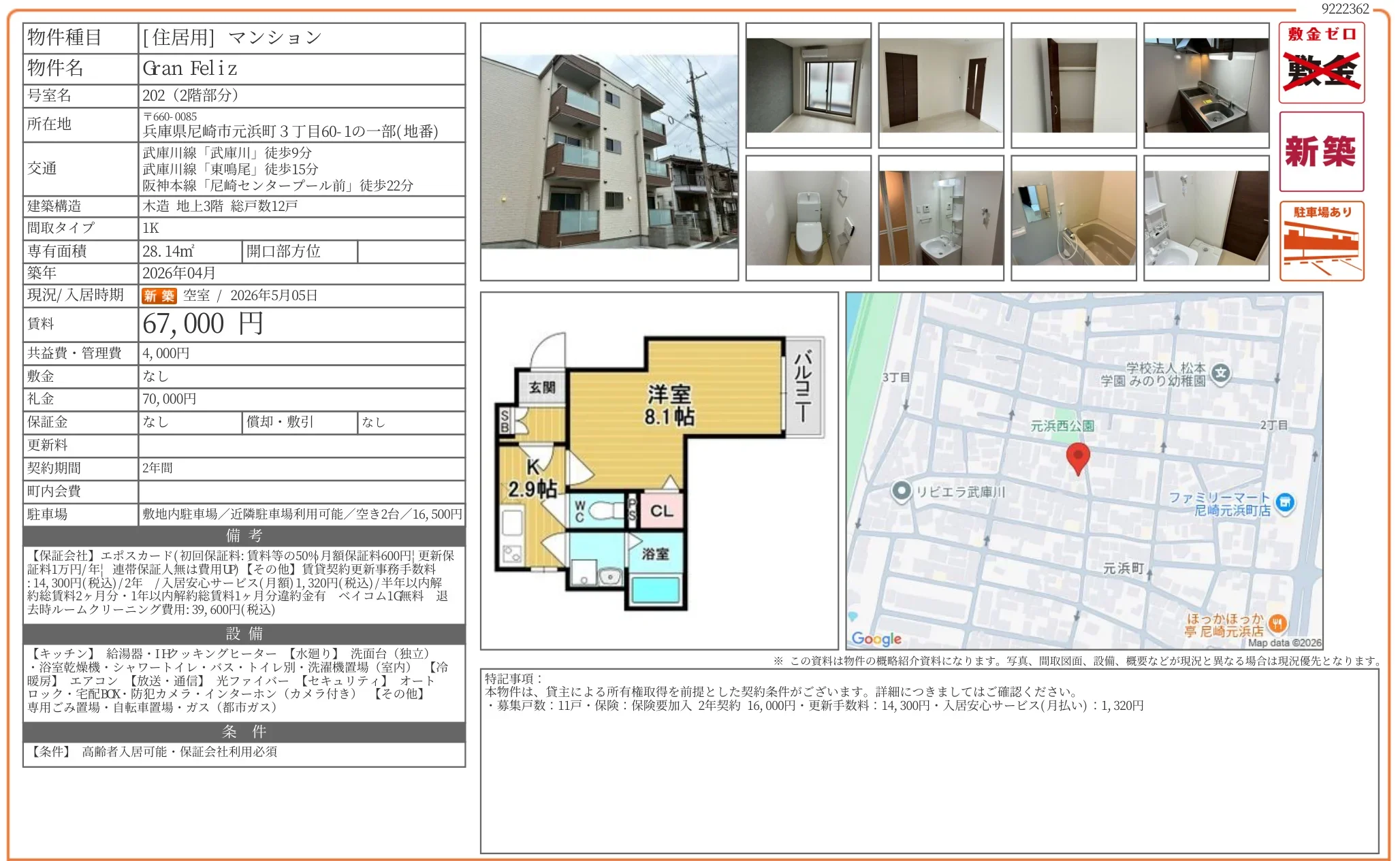Screen dimensions: 1400x861
Task: Open the kitchen sink photo thumbnail
Action: click(x=1206, y=85)
